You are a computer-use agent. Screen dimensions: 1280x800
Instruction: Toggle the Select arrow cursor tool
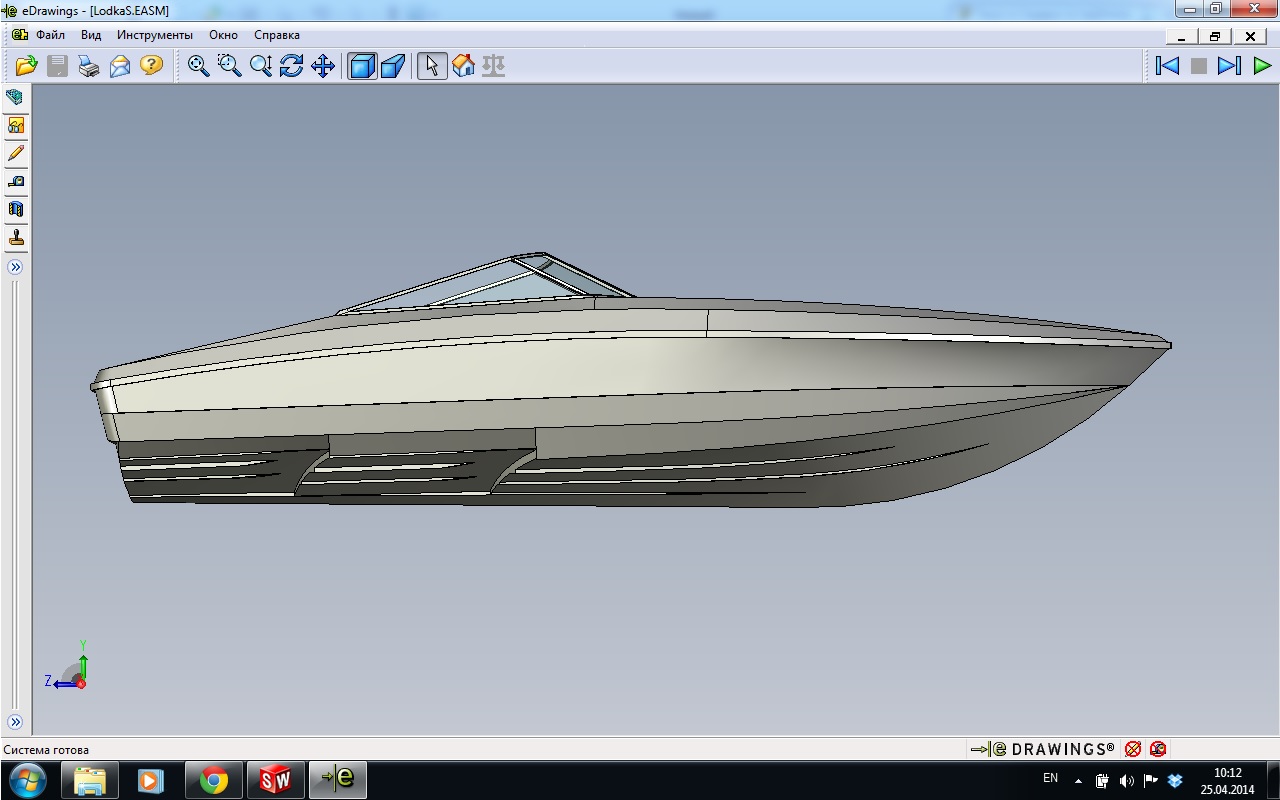tap(432, 66)
